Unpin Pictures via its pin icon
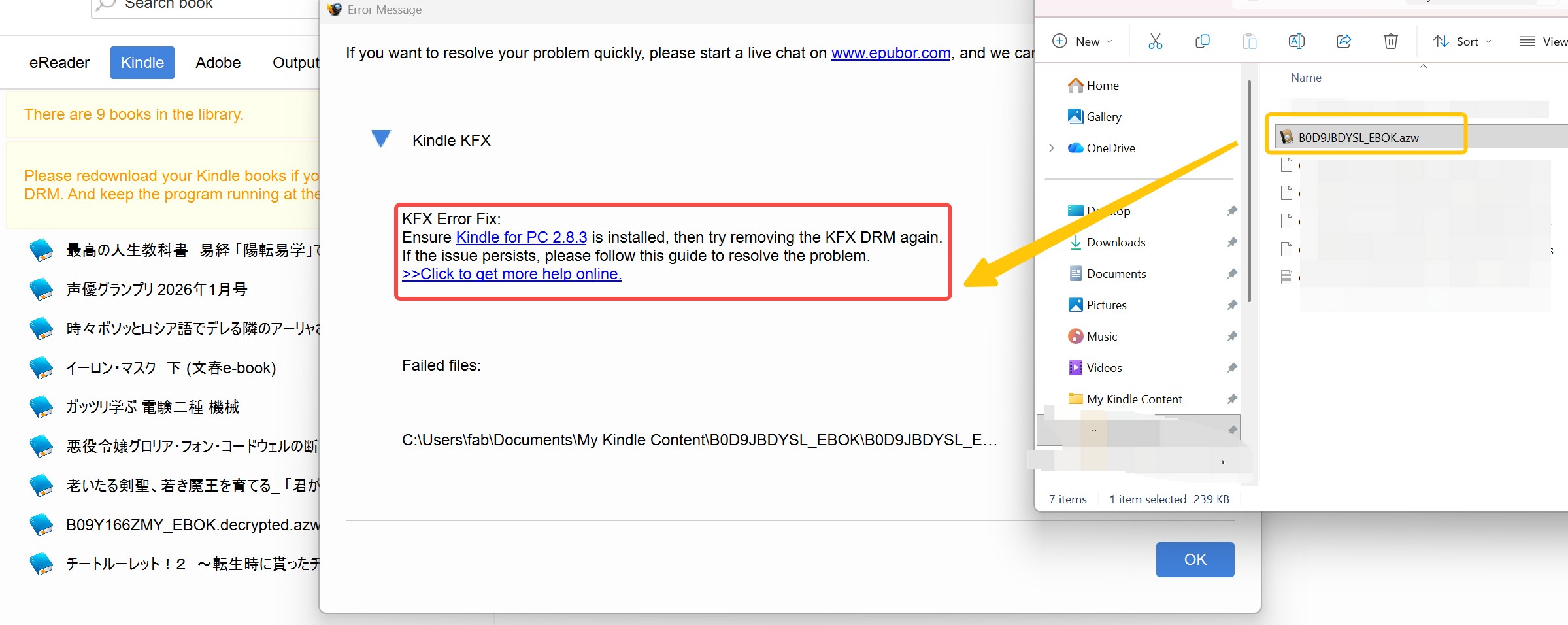Screen dimensions: 1568x625 tap(1232, 305)
